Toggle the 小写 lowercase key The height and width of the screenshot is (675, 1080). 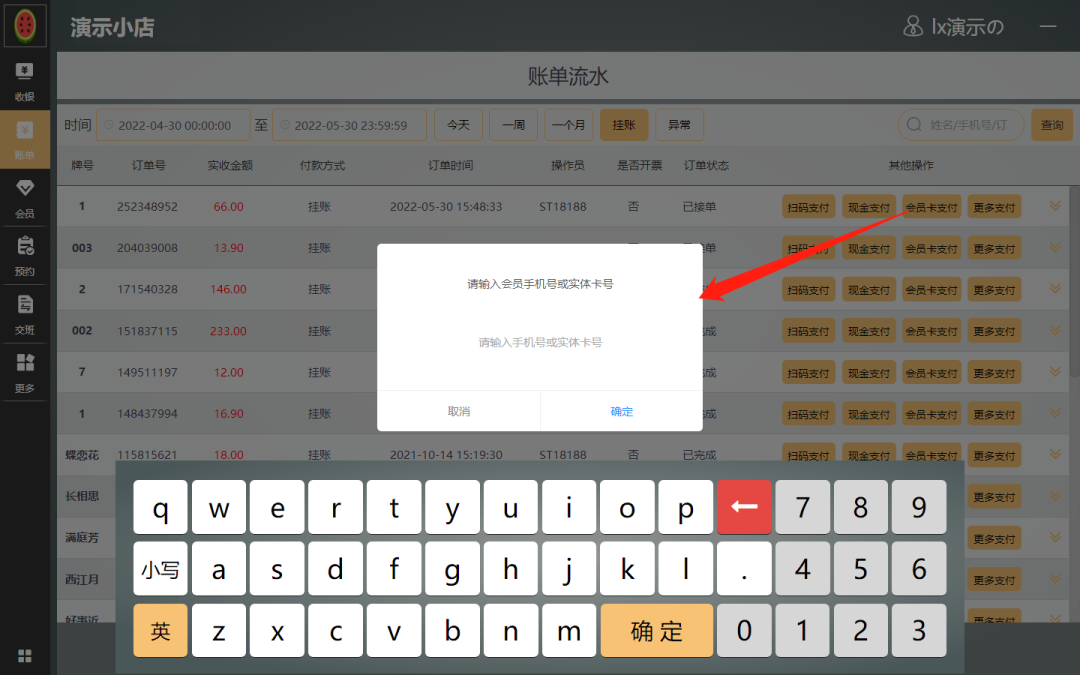coord(160,568)
